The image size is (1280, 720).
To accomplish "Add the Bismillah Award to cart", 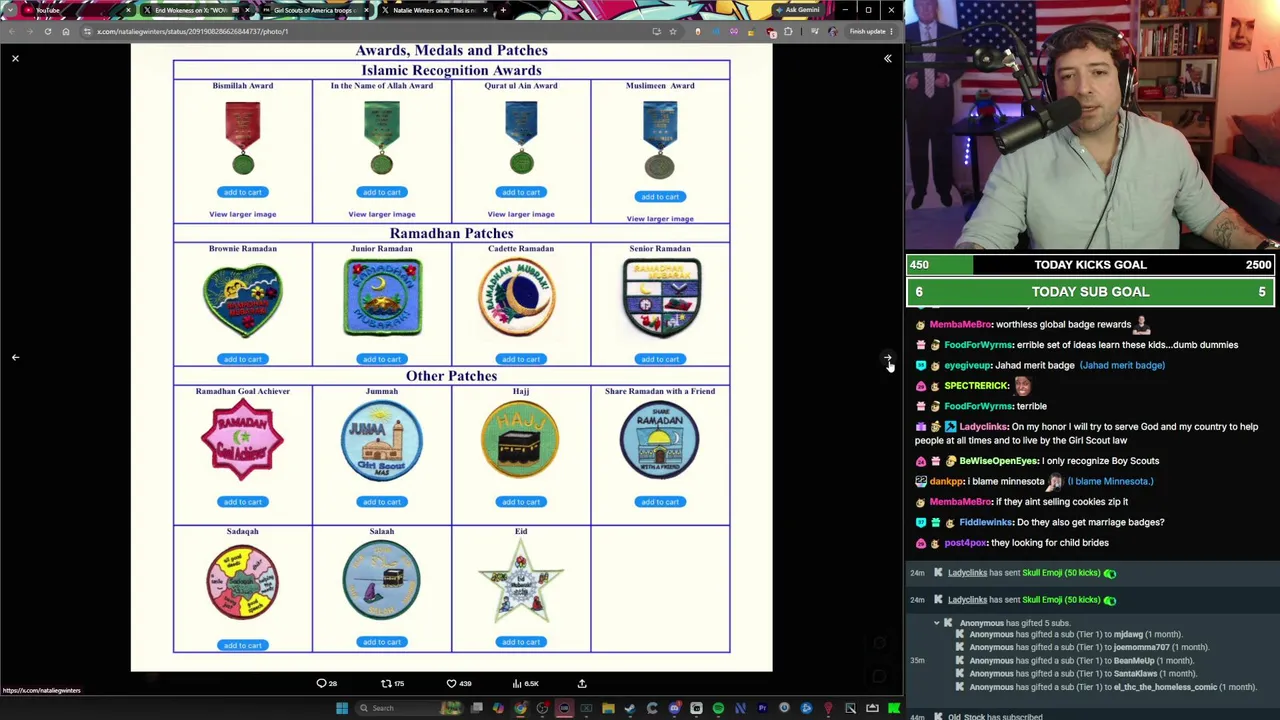I will click(242, 192).
